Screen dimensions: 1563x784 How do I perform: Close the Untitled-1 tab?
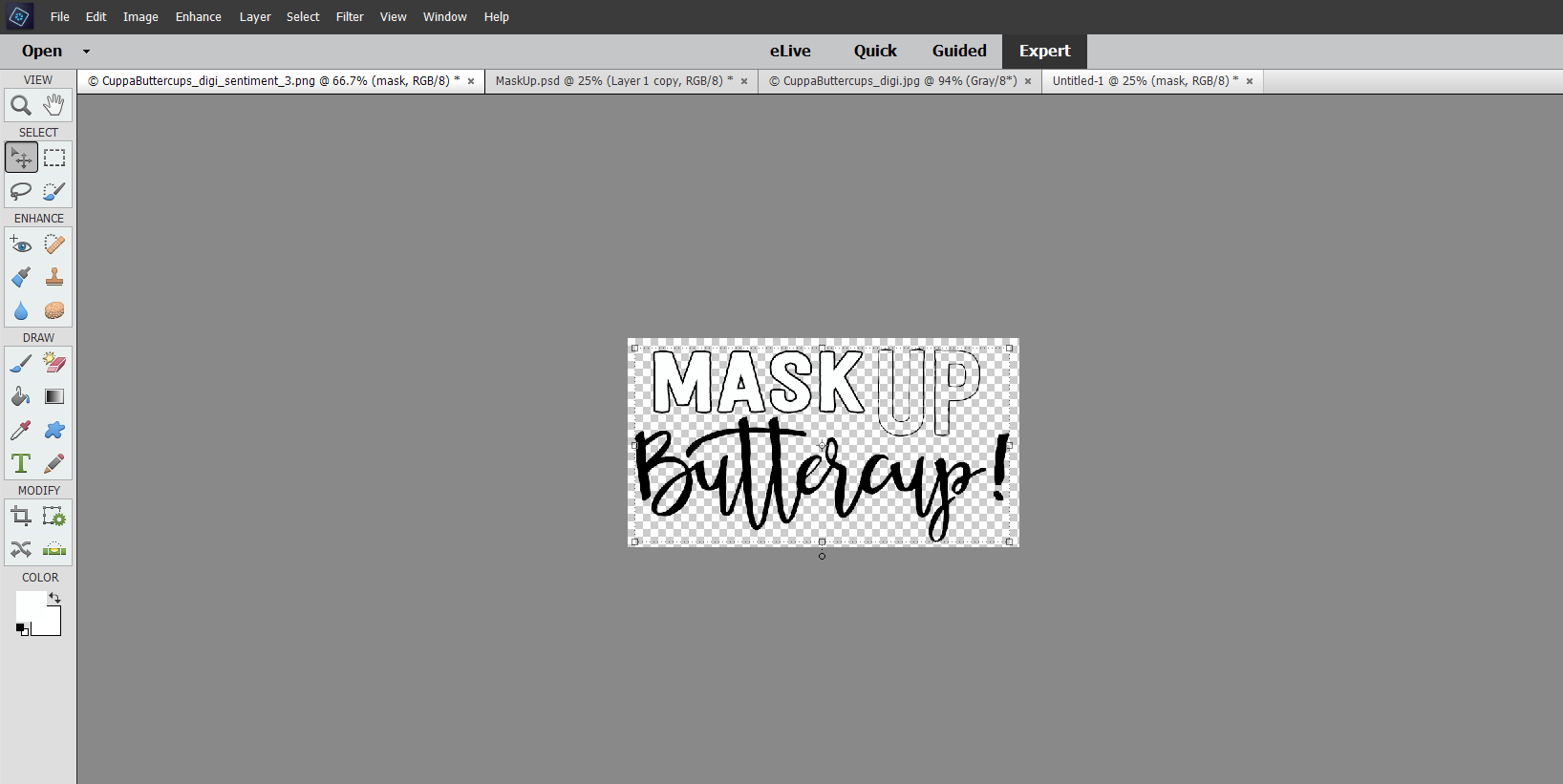tap(1250, 81)
